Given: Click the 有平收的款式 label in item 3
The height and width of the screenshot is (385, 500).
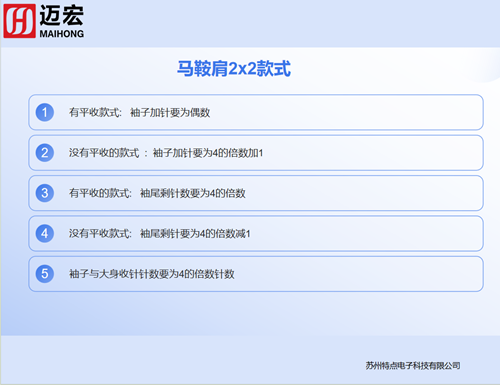Looking at the screenshot, I should 100,193.
